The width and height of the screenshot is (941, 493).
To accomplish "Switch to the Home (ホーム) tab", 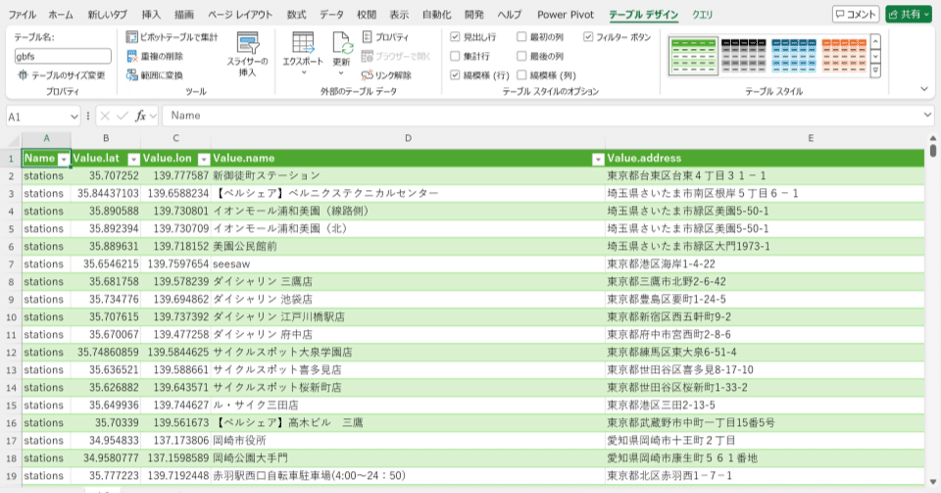I will click(x=61, y=15).
